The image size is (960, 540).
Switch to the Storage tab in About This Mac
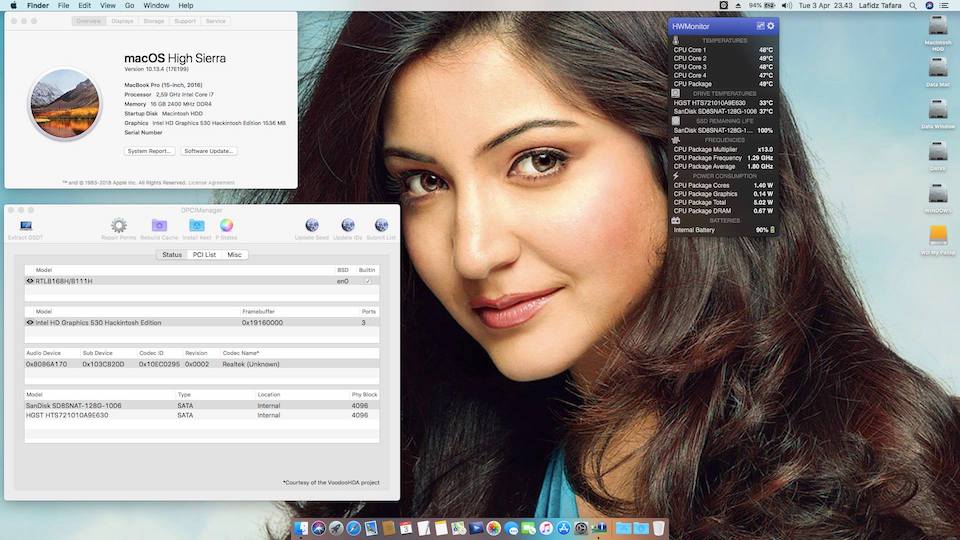coord(153,21)
